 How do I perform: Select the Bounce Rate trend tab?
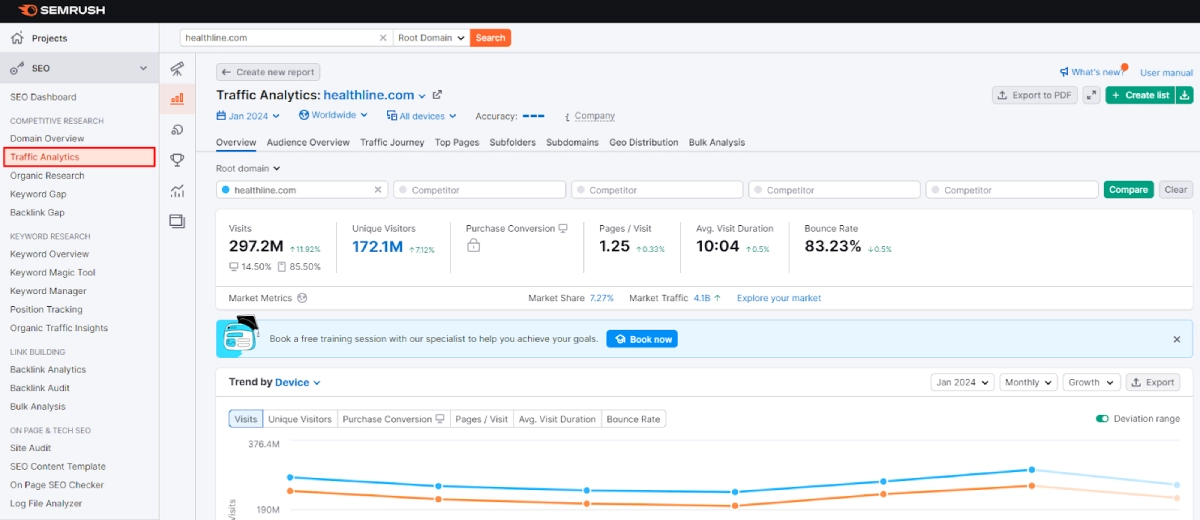click(x=633, y=419)
